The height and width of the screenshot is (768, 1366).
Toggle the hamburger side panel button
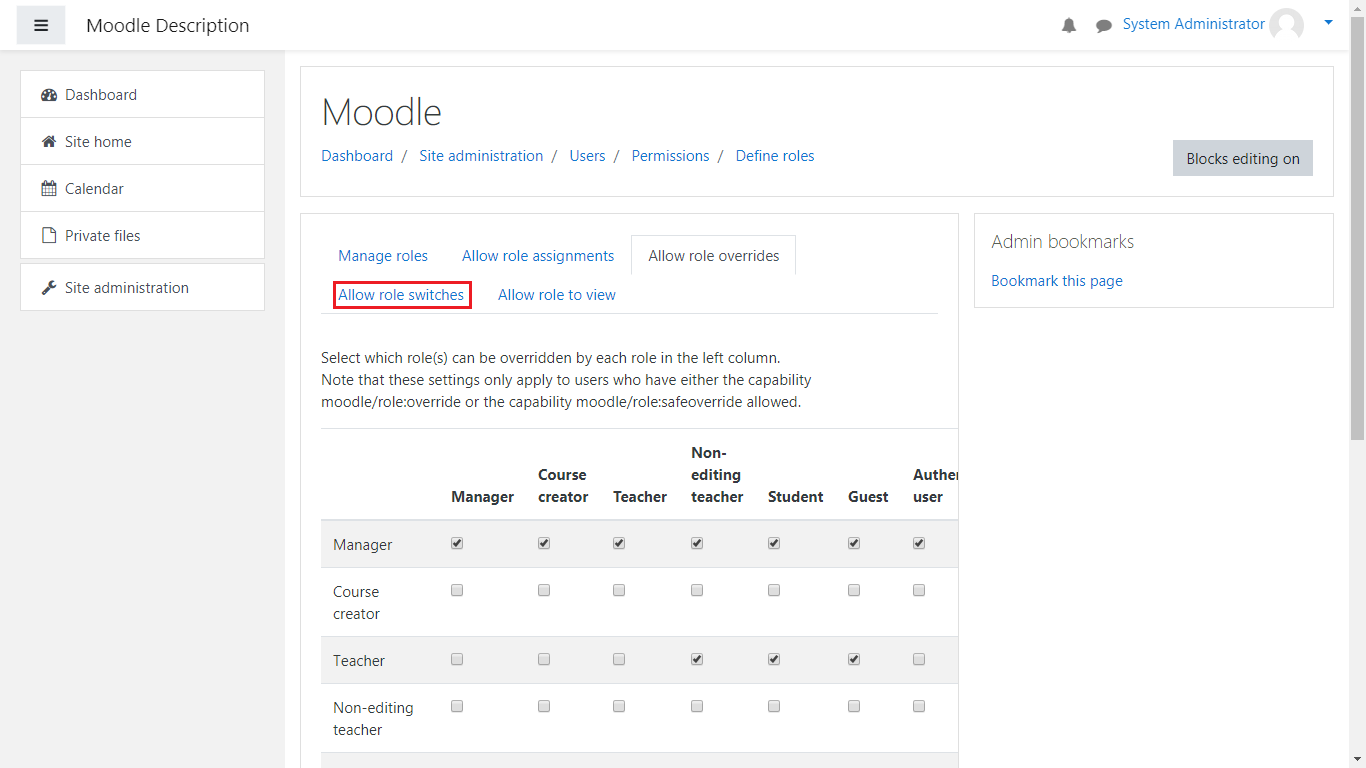41,25
